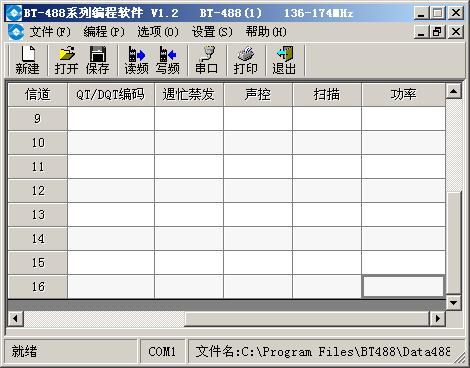The height and width of the screenshot is (368, 470).
Task: Click the 遇忙禁发 column header
Action: coord(189,95)
